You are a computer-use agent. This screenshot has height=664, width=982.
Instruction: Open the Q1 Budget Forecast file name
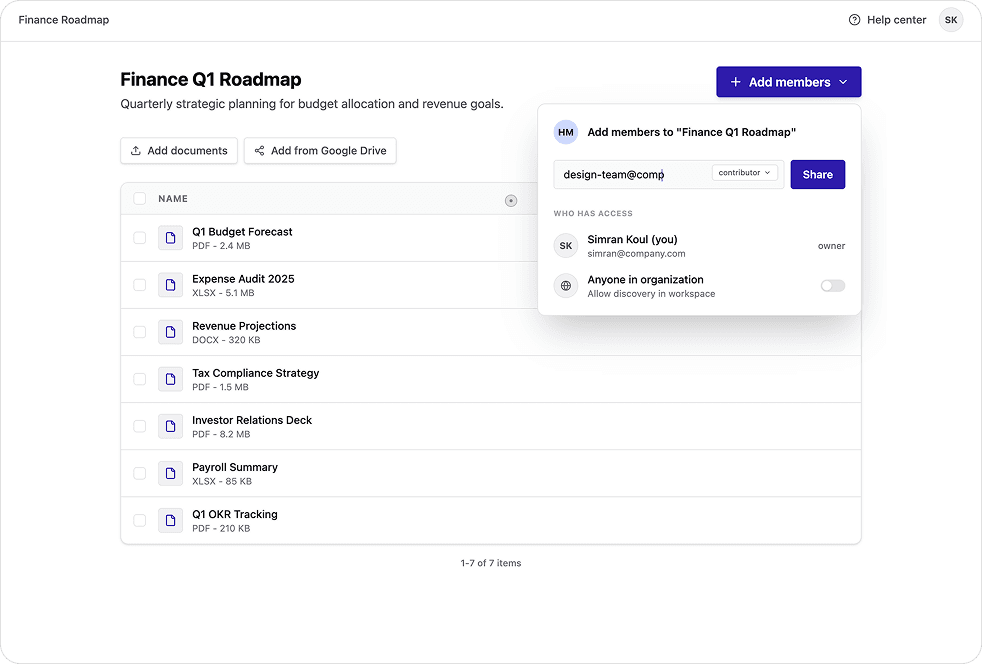point(242,232)
